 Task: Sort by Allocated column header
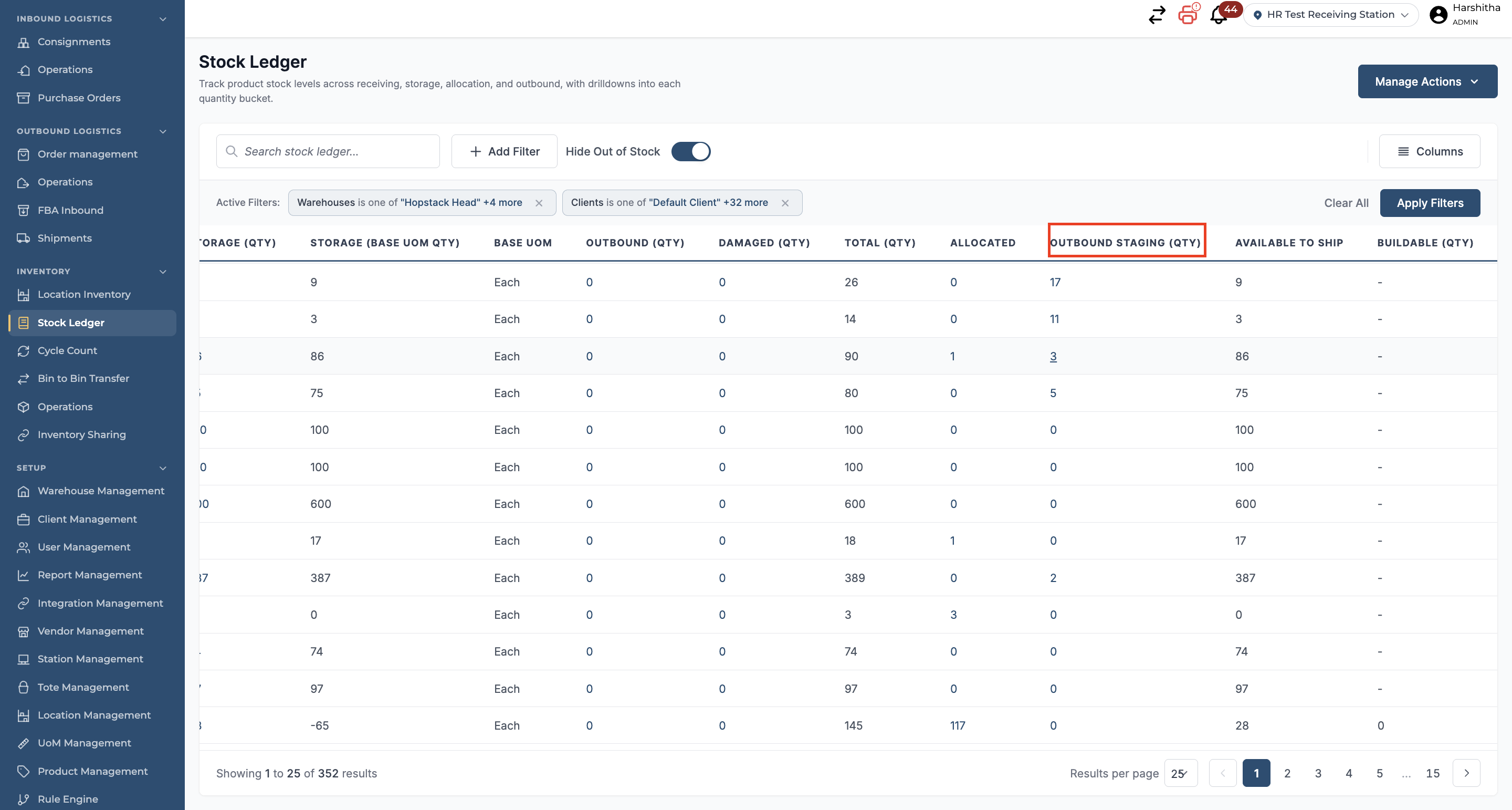pos(983,243)
